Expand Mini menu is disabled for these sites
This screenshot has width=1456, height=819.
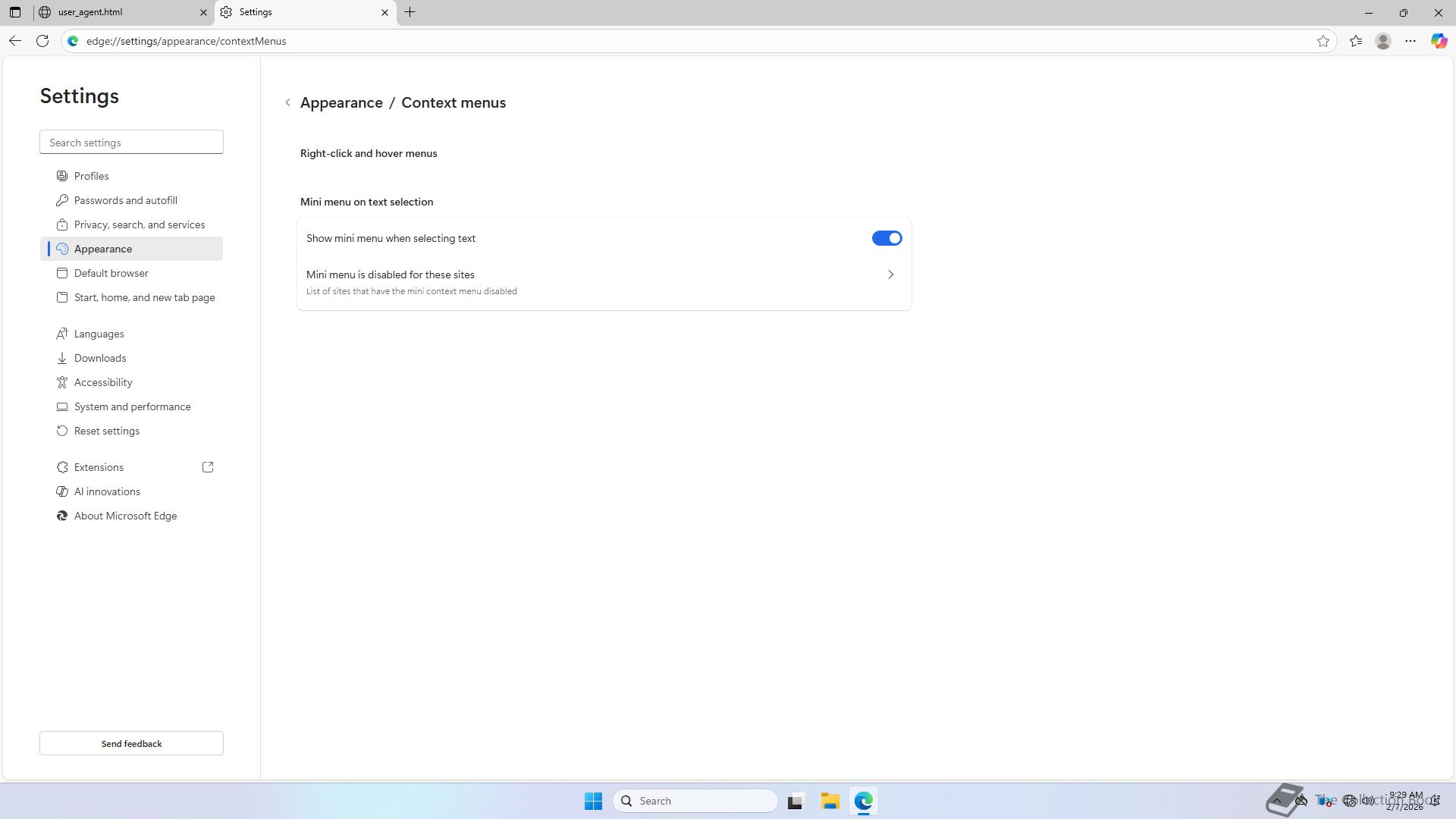[x=890, y=275]
